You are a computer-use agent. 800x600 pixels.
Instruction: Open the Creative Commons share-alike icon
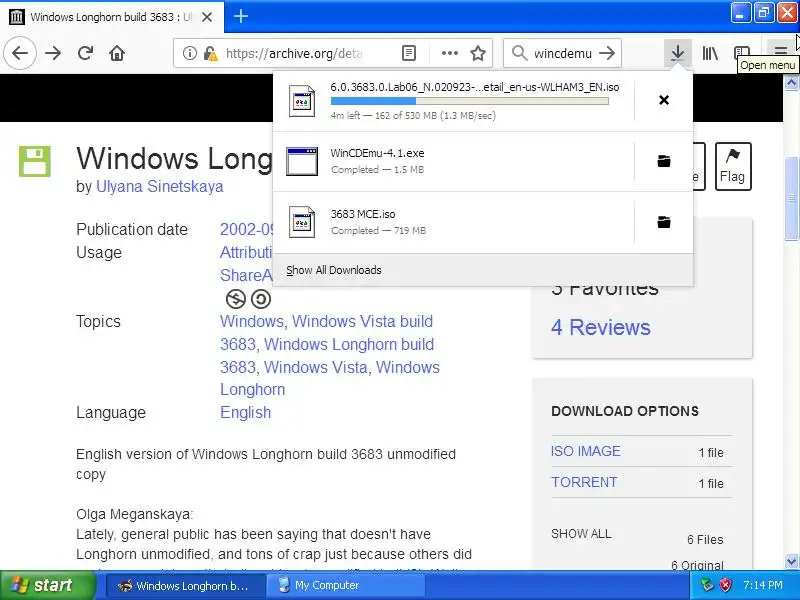[x=261, y=299]
